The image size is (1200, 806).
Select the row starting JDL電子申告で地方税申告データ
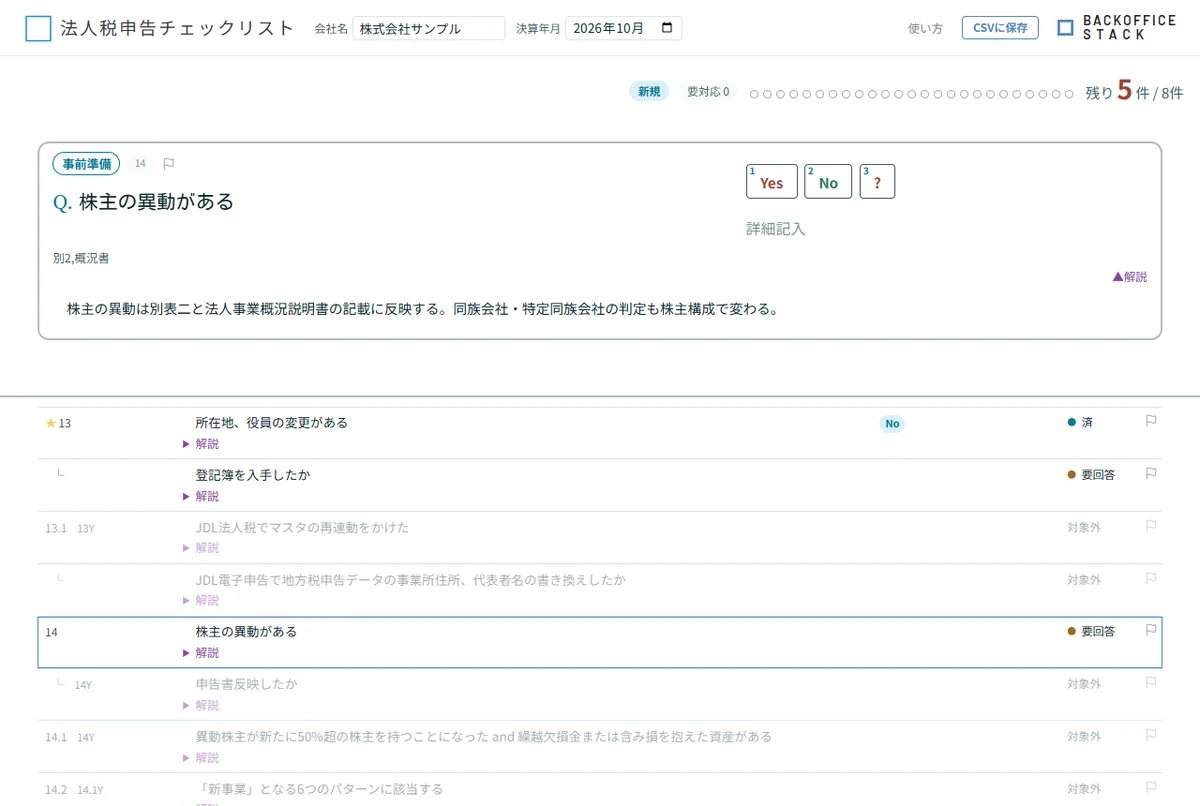pos(600,590)
